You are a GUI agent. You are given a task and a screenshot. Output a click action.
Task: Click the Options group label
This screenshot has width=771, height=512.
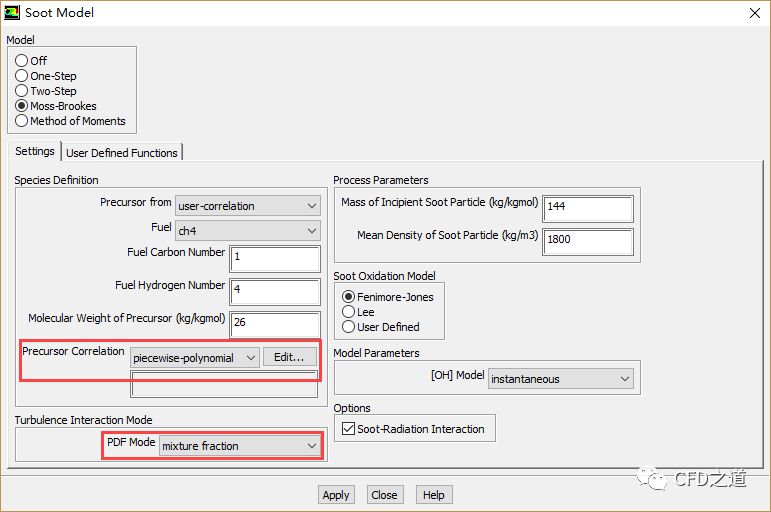coord(352,408)
